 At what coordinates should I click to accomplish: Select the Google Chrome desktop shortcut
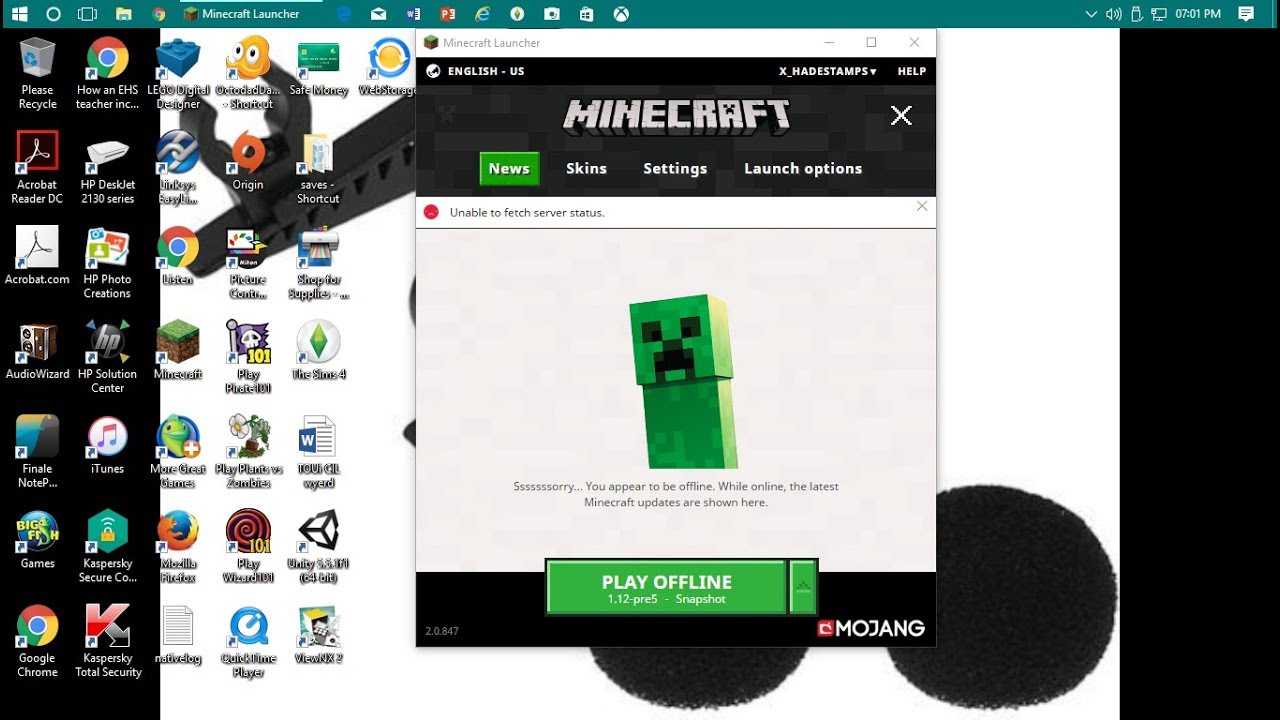click(x=37, y=642)
